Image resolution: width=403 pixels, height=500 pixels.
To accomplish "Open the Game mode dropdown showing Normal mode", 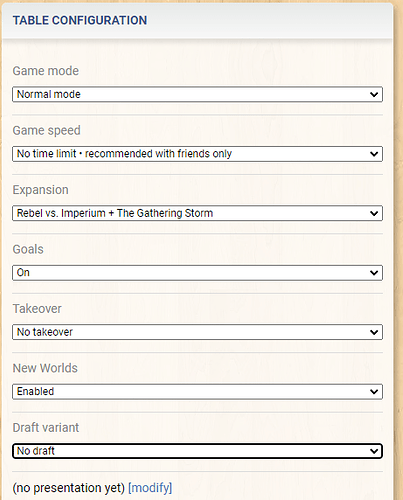I will pyautogui.click(x=197, y=94).
